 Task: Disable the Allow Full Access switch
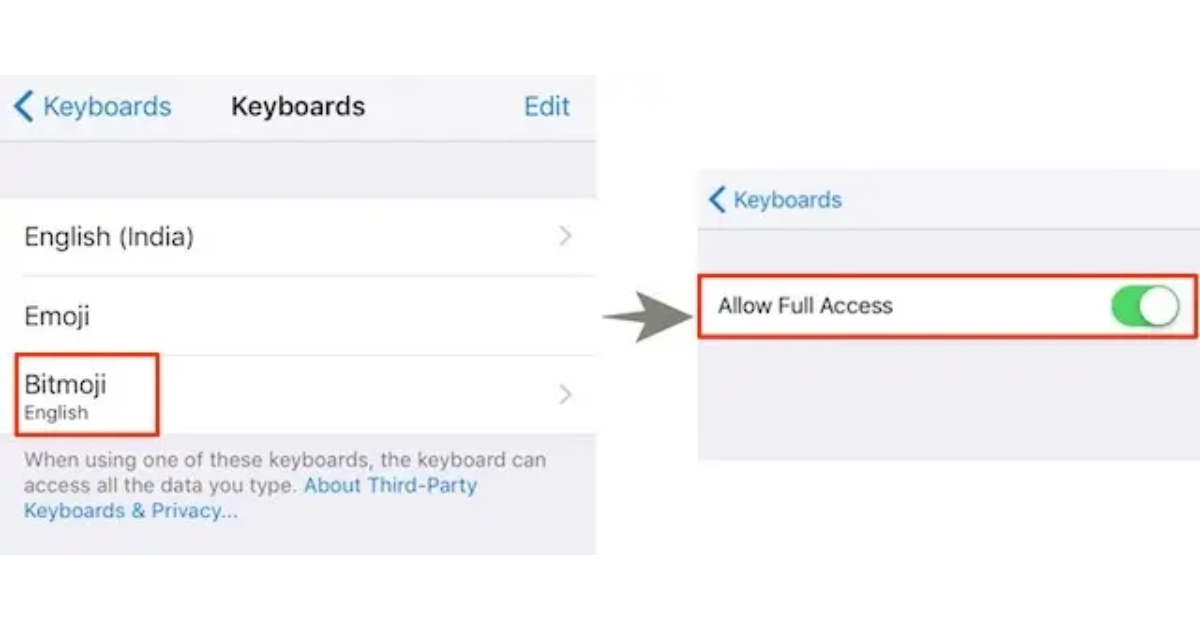(1144, 306)
